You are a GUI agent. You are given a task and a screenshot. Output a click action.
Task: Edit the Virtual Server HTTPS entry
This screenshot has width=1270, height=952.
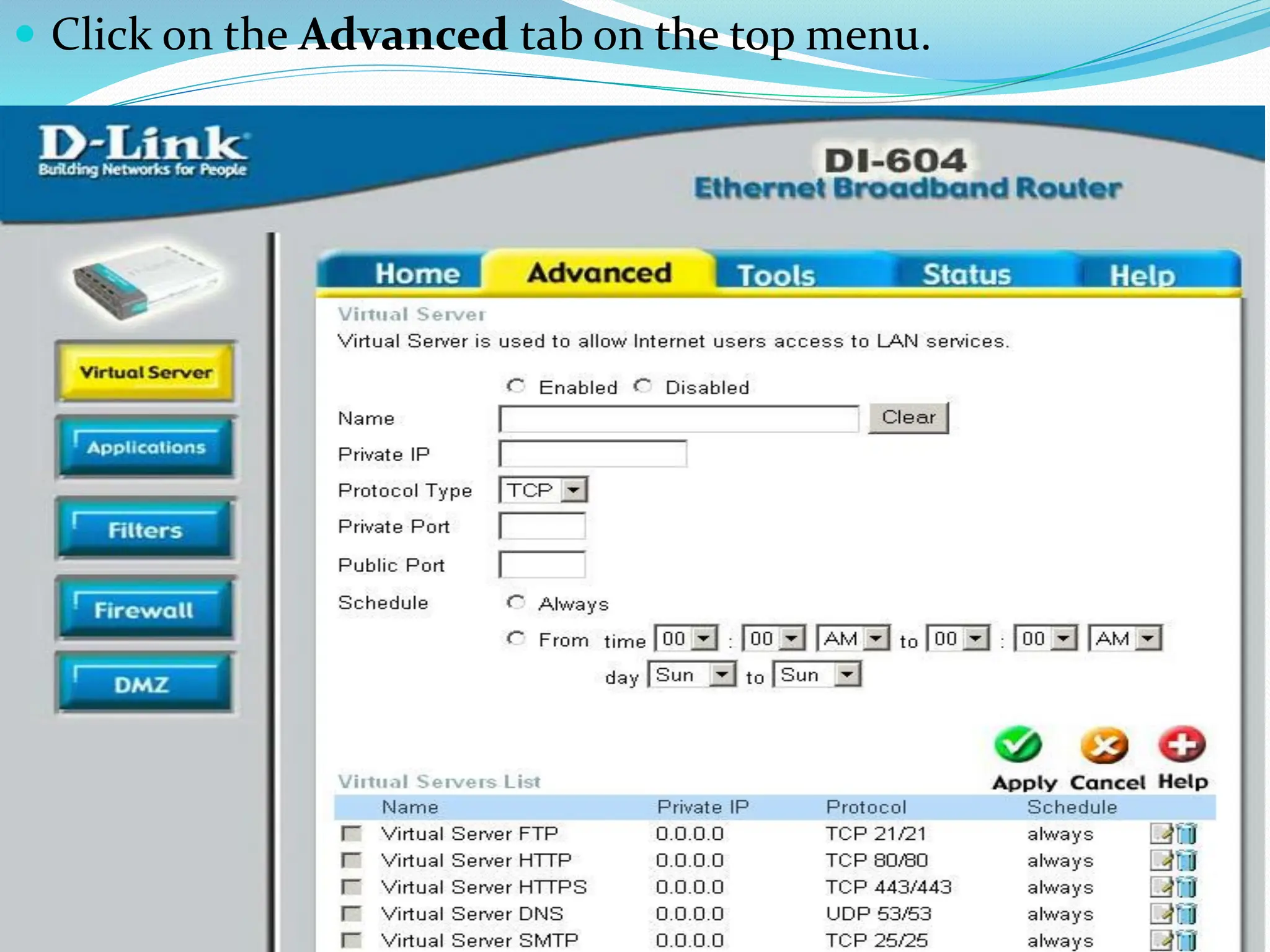(1161, 887)
